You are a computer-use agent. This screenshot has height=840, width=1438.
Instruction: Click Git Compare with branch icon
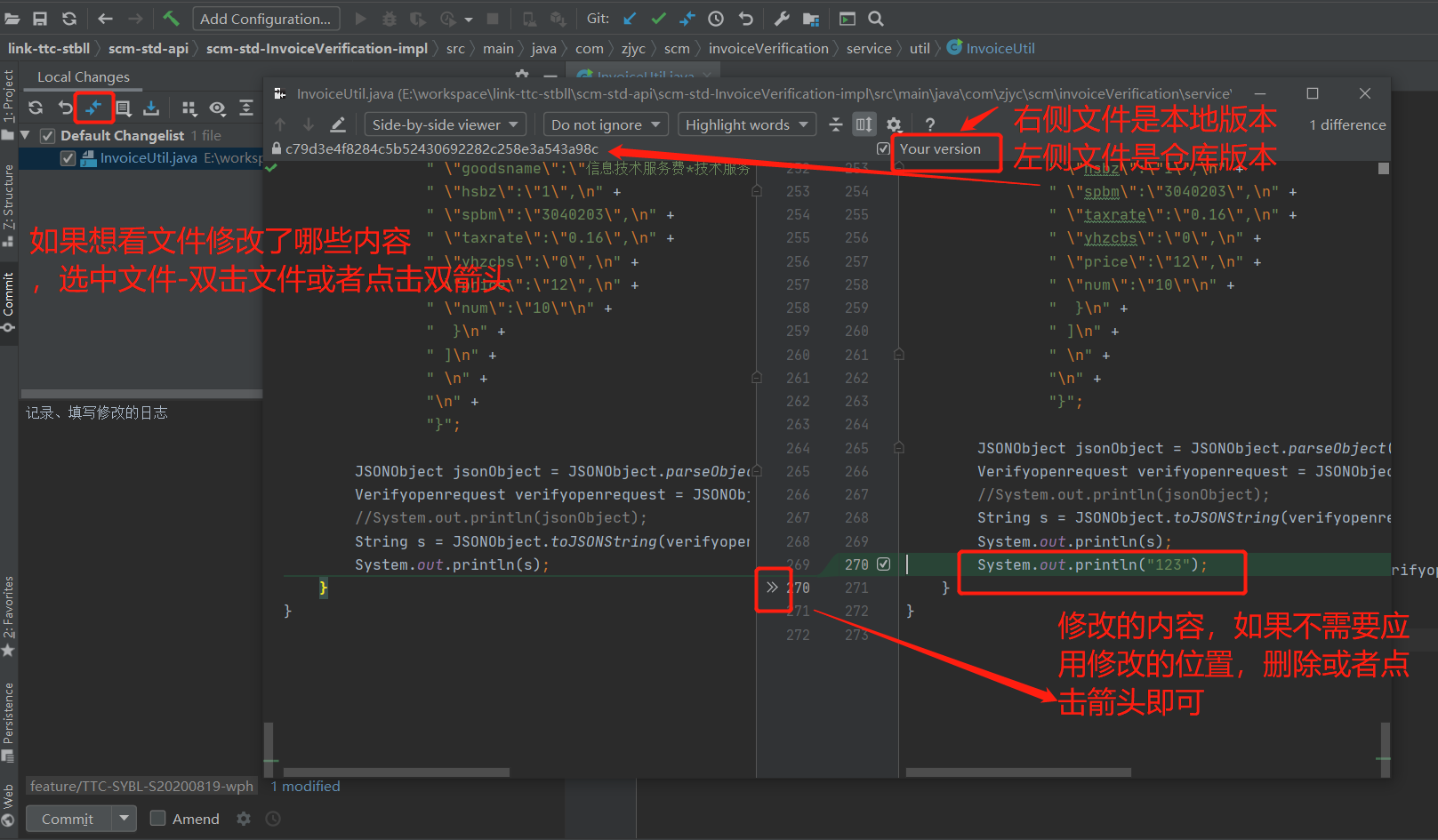tap(687, 19)
